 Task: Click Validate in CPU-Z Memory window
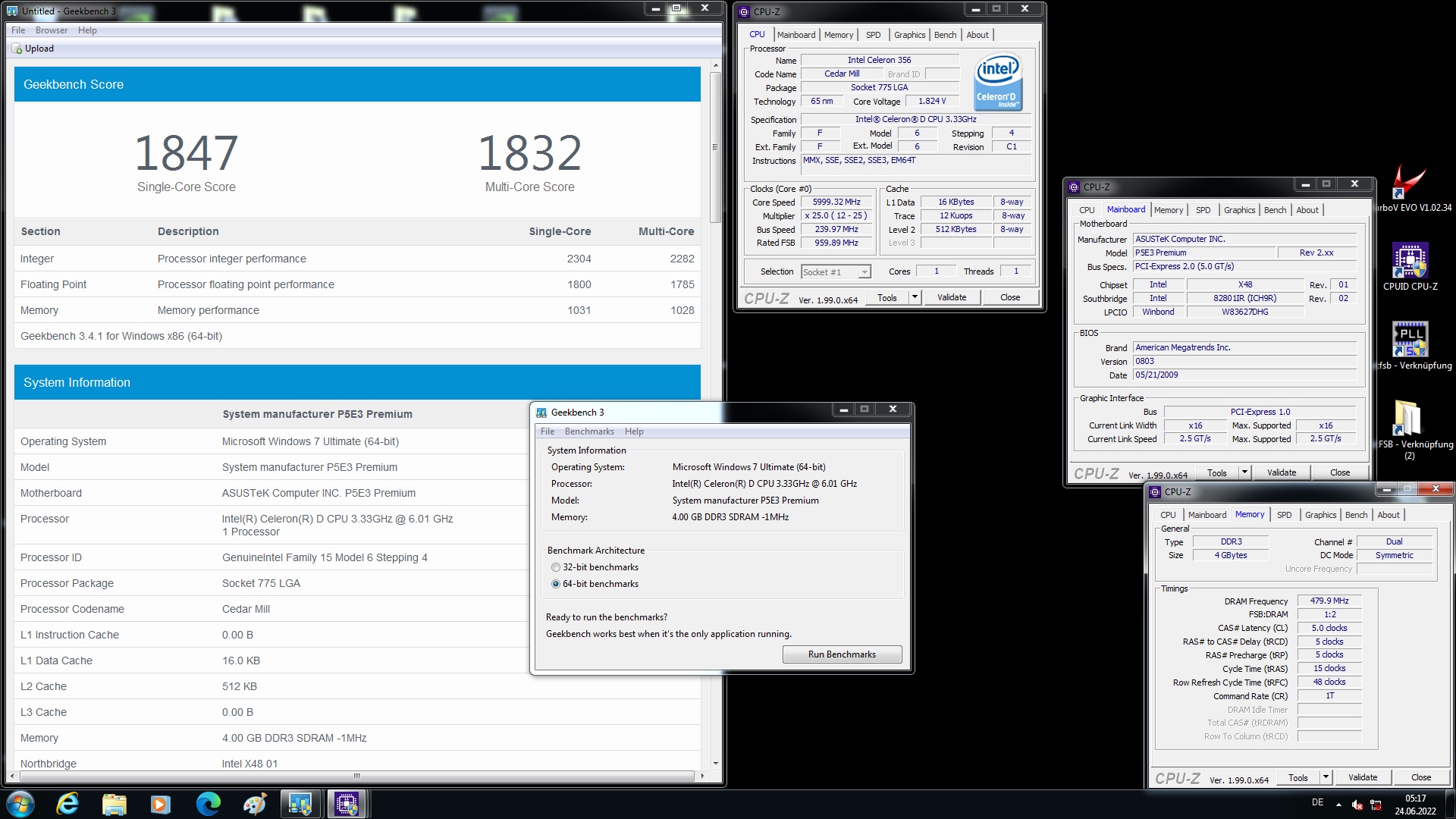click(x=1362, y=777)
